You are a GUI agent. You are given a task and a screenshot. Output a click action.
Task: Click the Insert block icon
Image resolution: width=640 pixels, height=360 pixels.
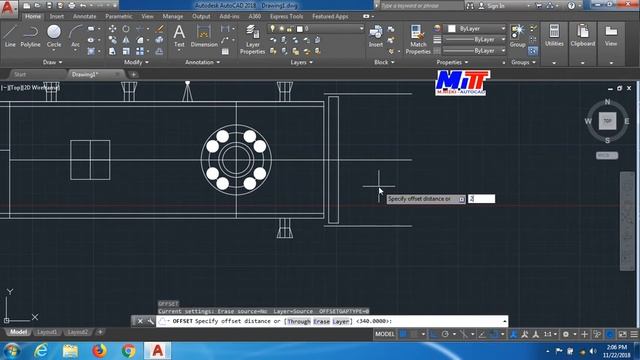tap(376, 36)
